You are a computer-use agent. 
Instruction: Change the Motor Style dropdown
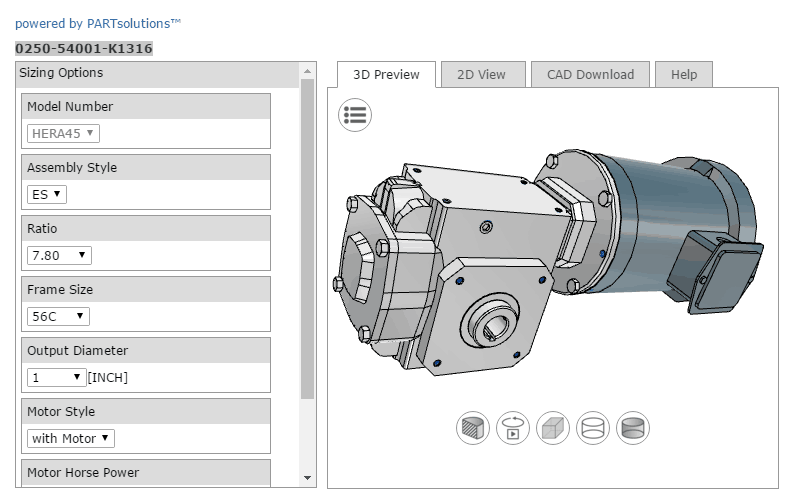71,438
